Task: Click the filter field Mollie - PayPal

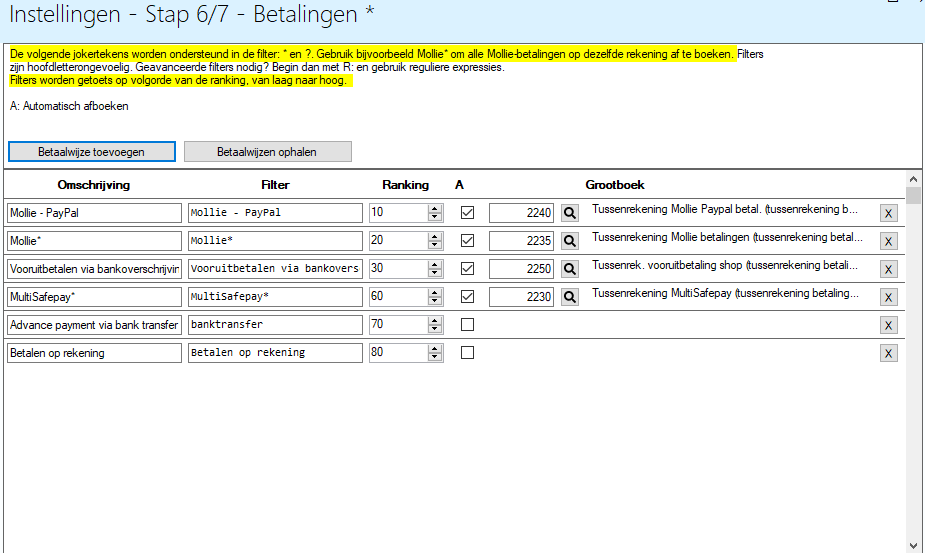Action: pyautogui.click(x=275, y=213)
